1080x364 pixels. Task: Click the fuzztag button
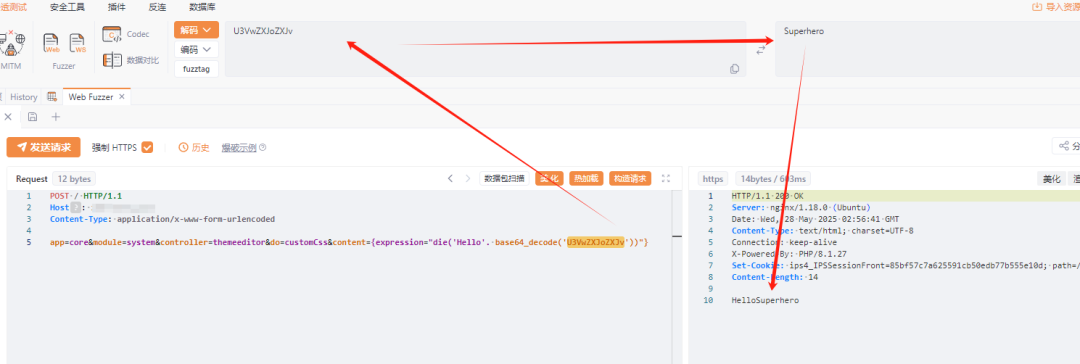(x=196, y=69)
